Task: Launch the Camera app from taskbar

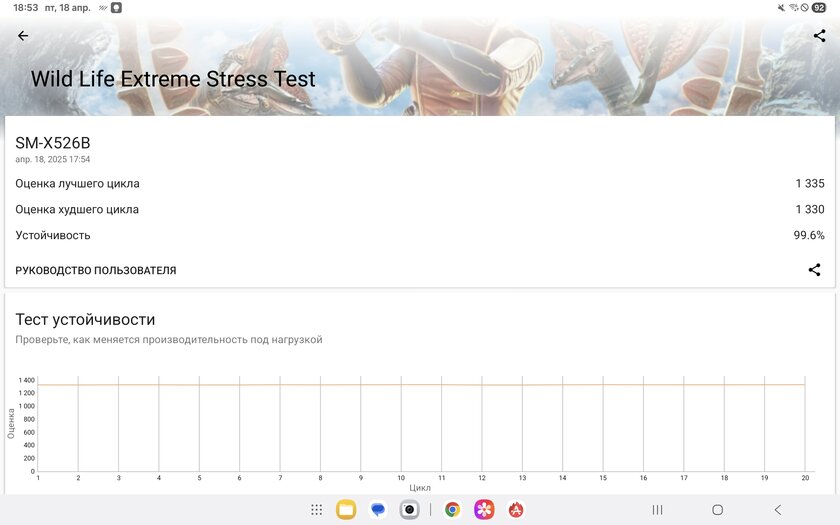Action: (409, 509)
